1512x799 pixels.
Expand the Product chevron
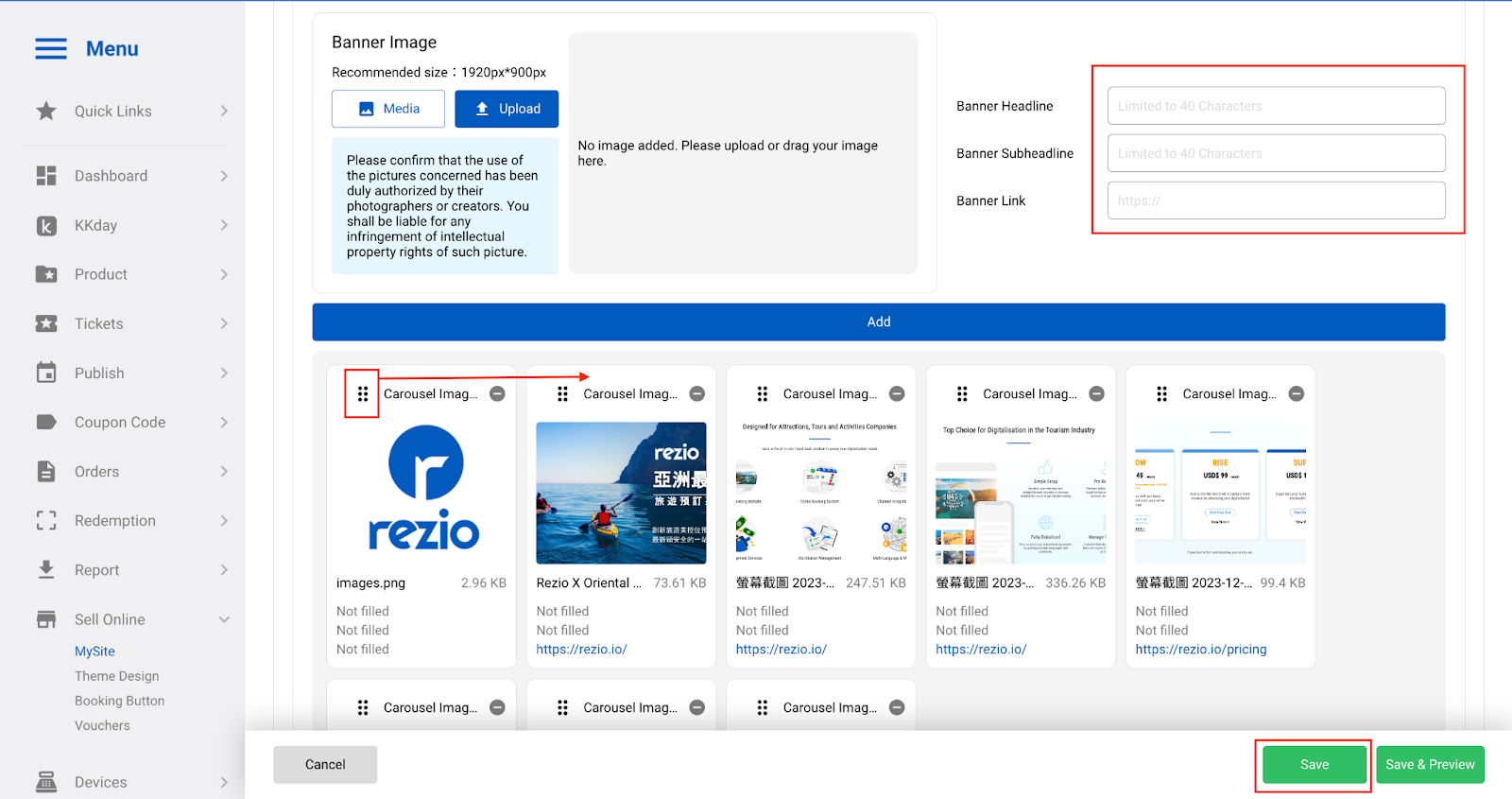click(224, 274)
